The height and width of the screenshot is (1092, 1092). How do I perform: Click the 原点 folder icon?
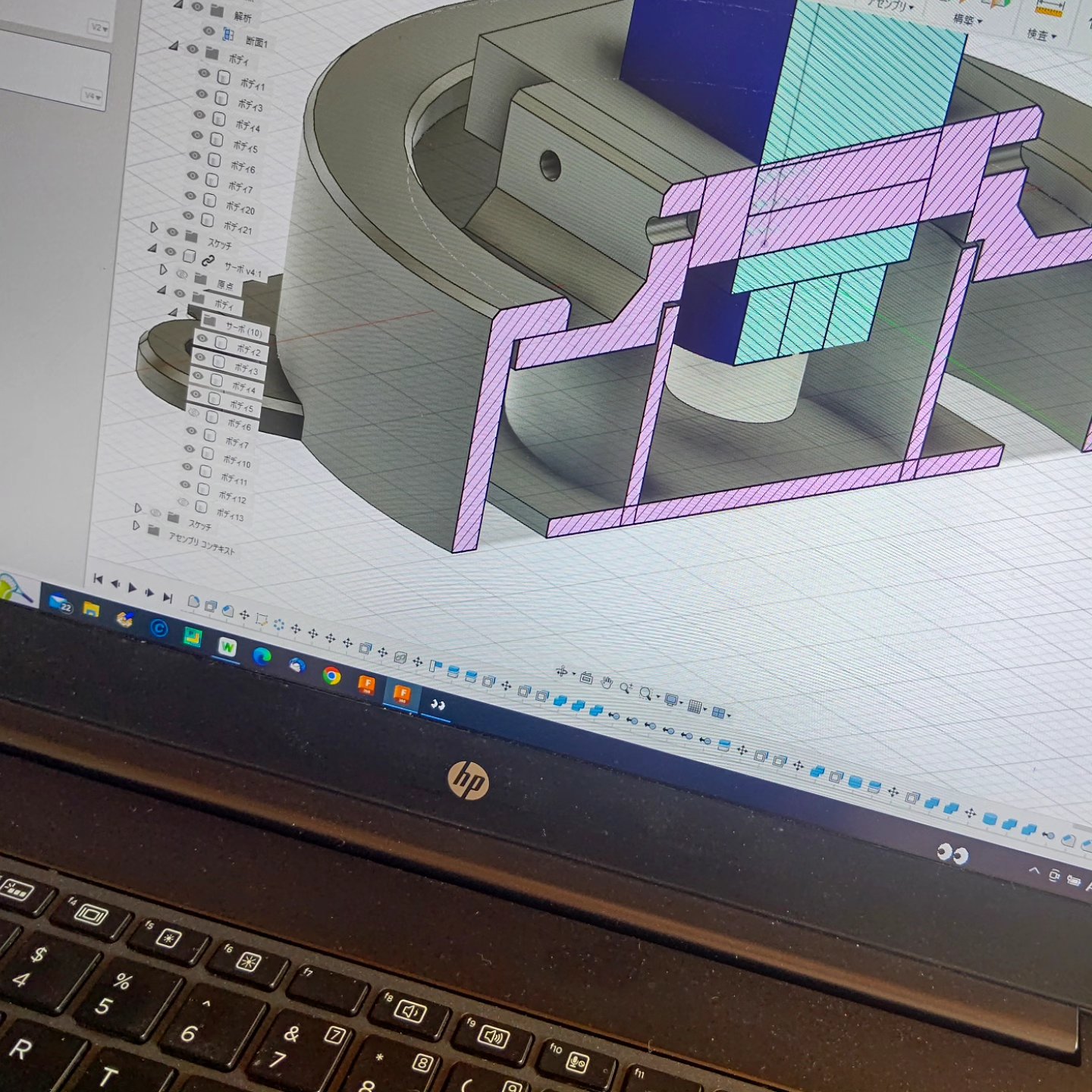[200, 279]
